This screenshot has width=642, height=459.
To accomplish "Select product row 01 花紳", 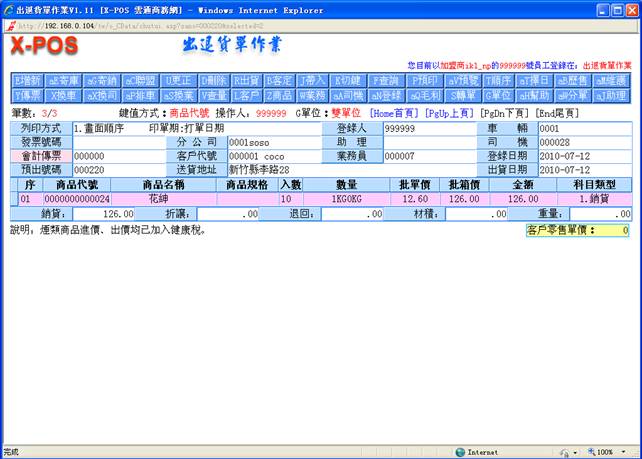I will pyautogui.click(x=157, y=199).
